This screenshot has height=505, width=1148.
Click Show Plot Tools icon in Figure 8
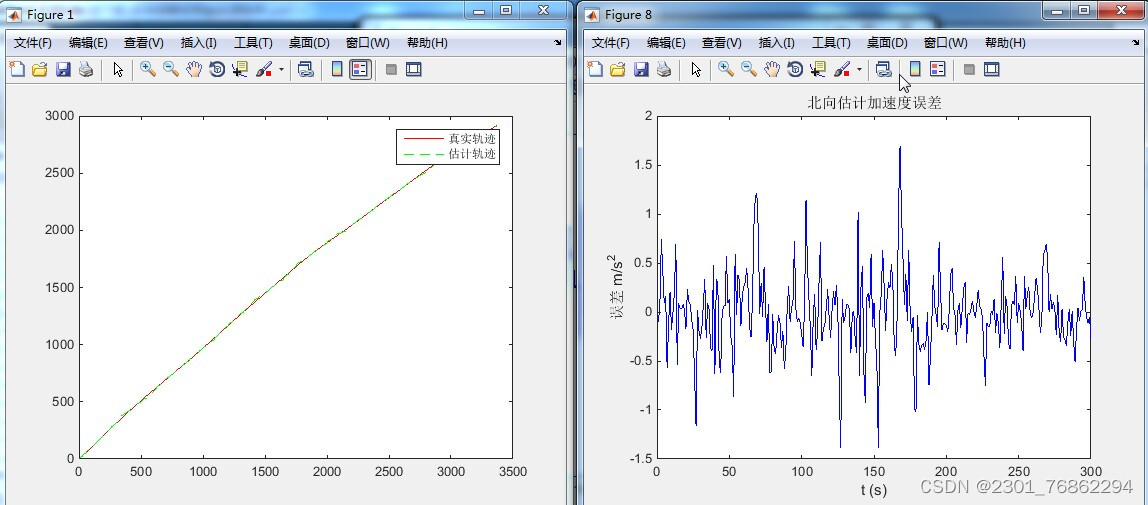(x=991, y=70)
